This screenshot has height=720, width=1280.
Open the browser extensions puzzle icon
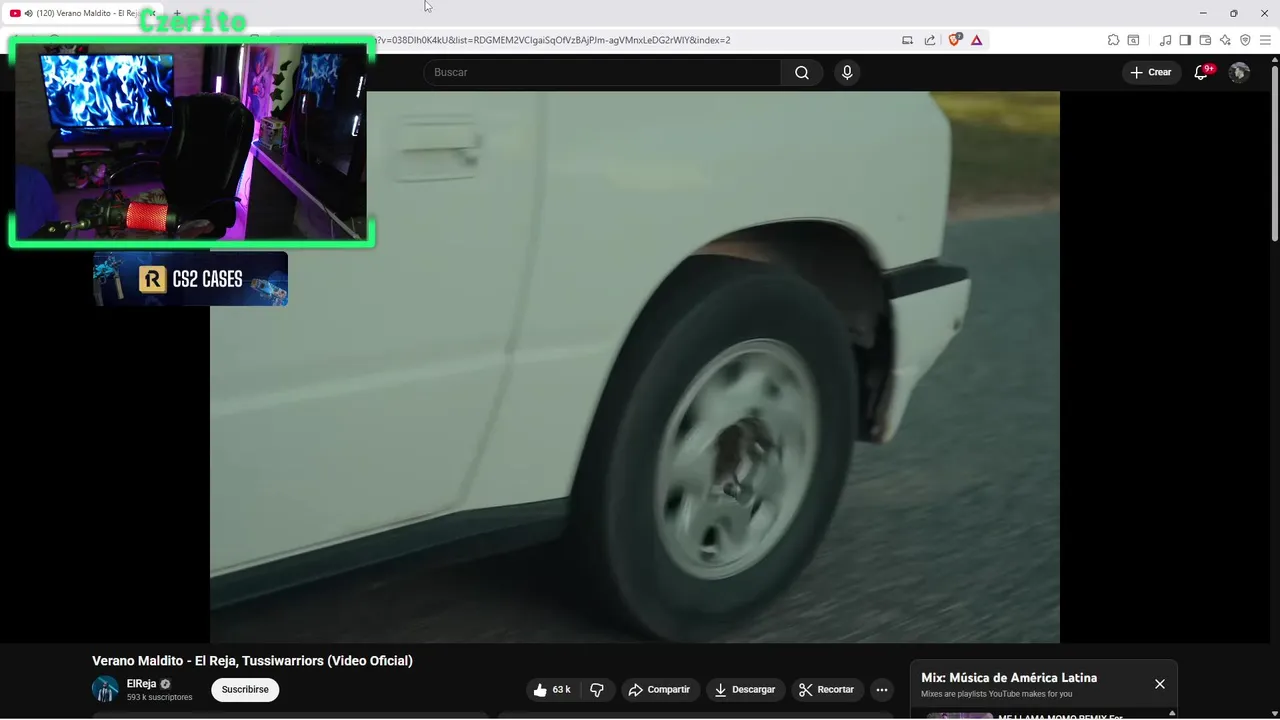[x=1113, y=40]
